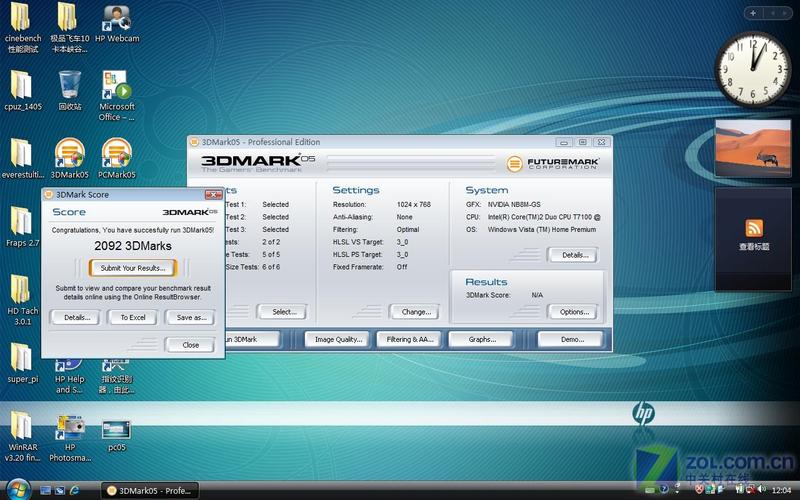The image size is (800, 500).
Task: Click the 3DMark Score N/A value
Action: coord(537,295)
